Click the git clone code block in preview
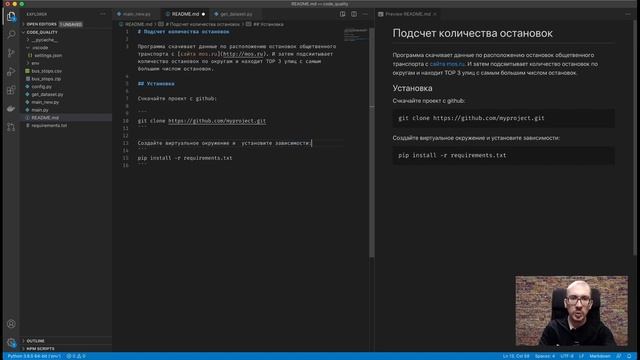This screenshot has width=640, height=360. click(x=503, y=118)
